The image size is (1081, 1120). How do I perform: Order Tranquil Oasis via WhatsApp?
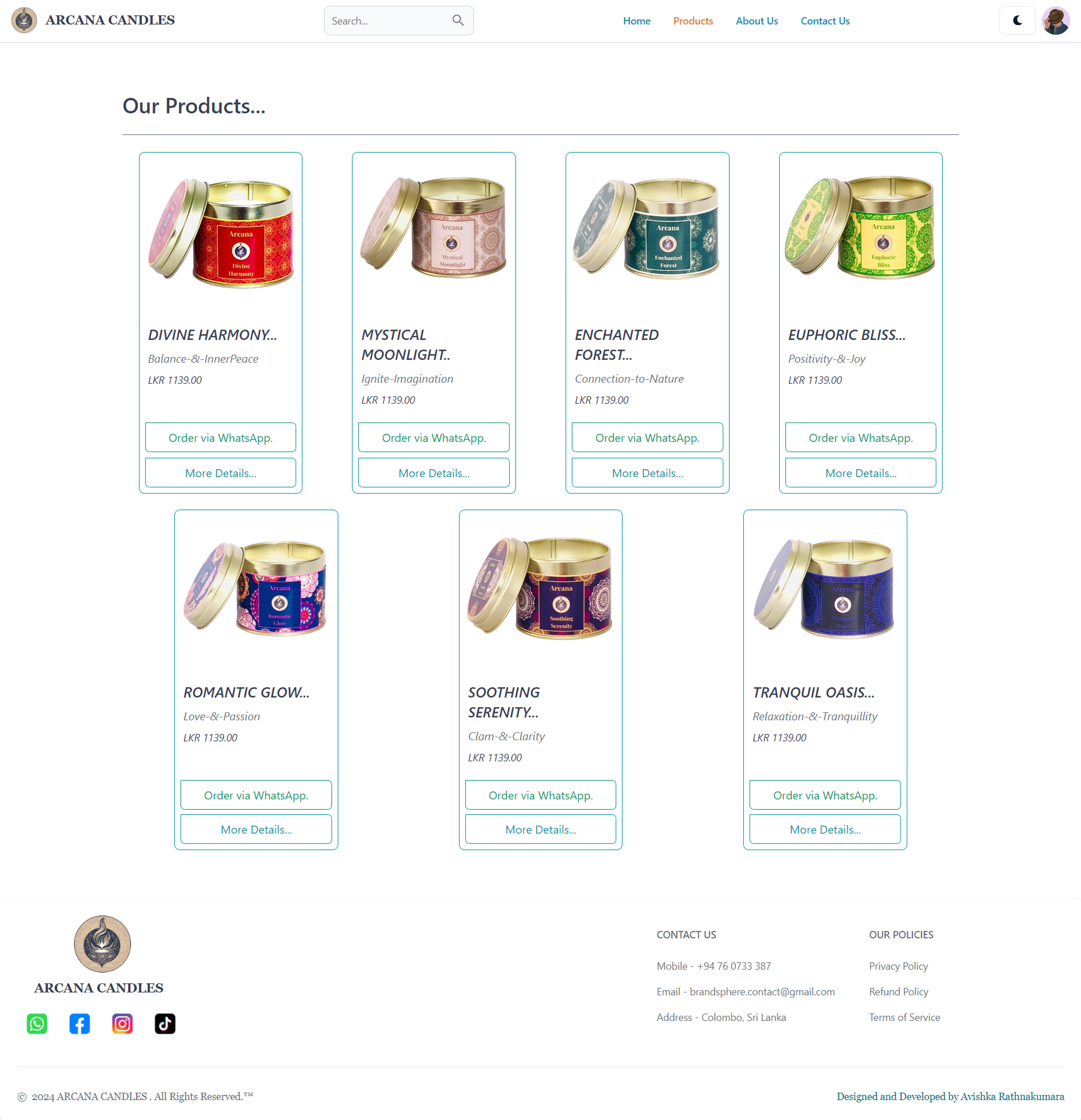point(825,795)
